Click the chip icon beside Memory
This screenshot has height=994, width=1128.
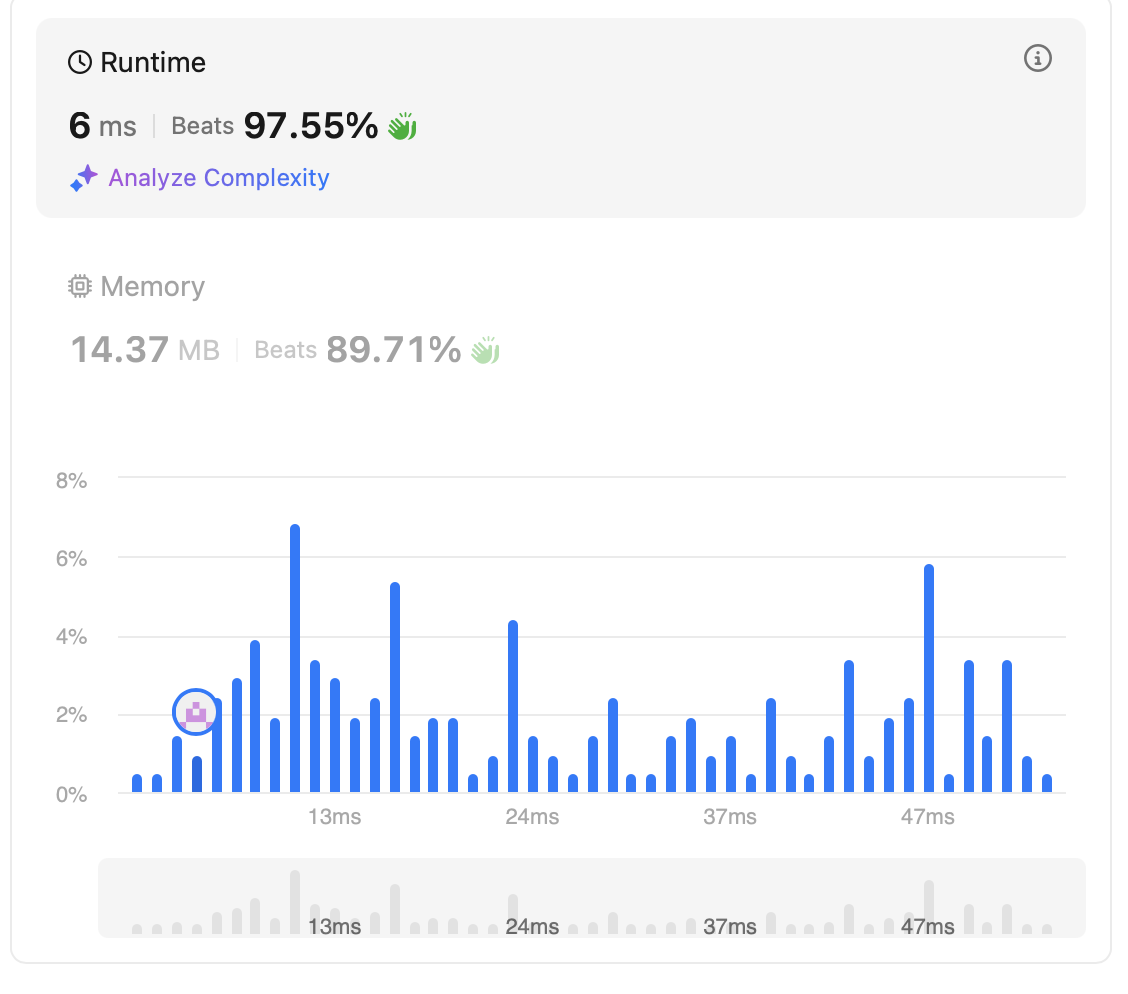79,287
